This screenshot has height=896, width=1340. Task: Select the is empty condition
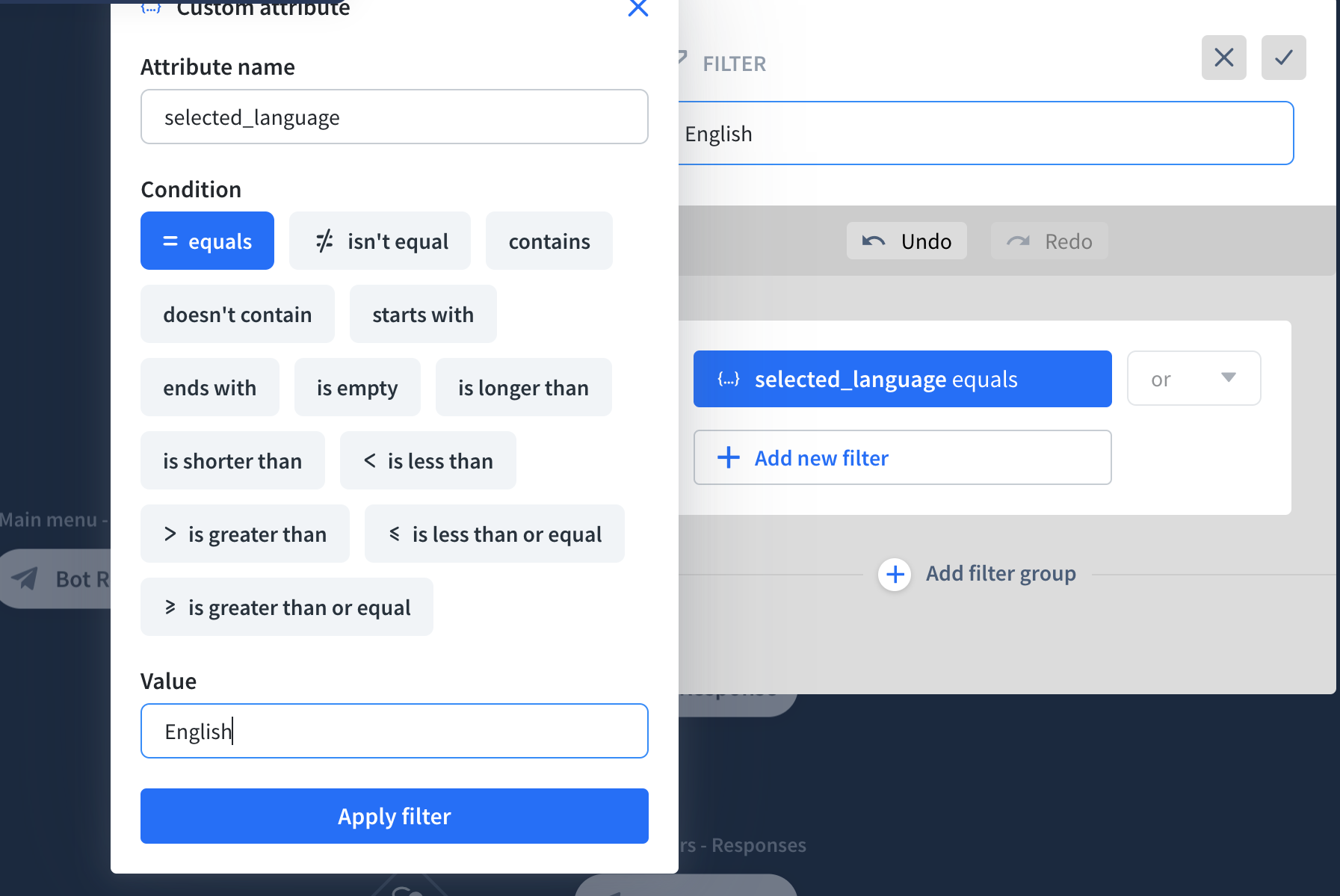coord(357,387)
